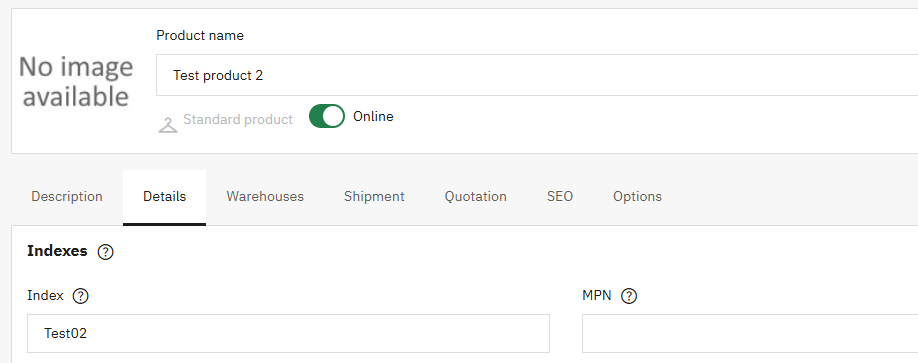Click the Product name label
This screenshot has width=918, height=363.
[200, 36]
